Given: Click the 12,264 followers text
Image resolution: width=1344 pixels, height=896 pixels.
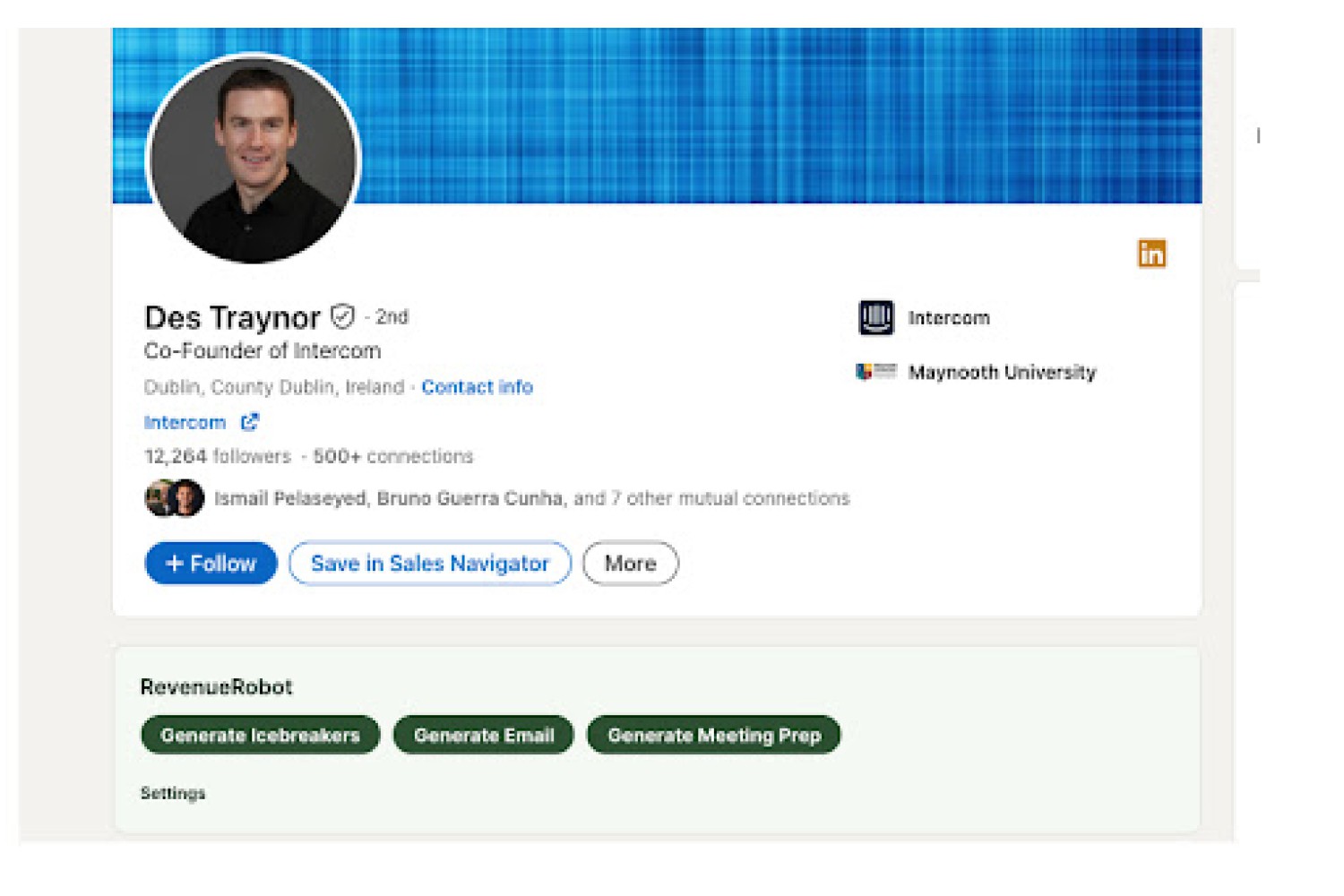Looking at the screenshot, I should [x=218, y=456].
